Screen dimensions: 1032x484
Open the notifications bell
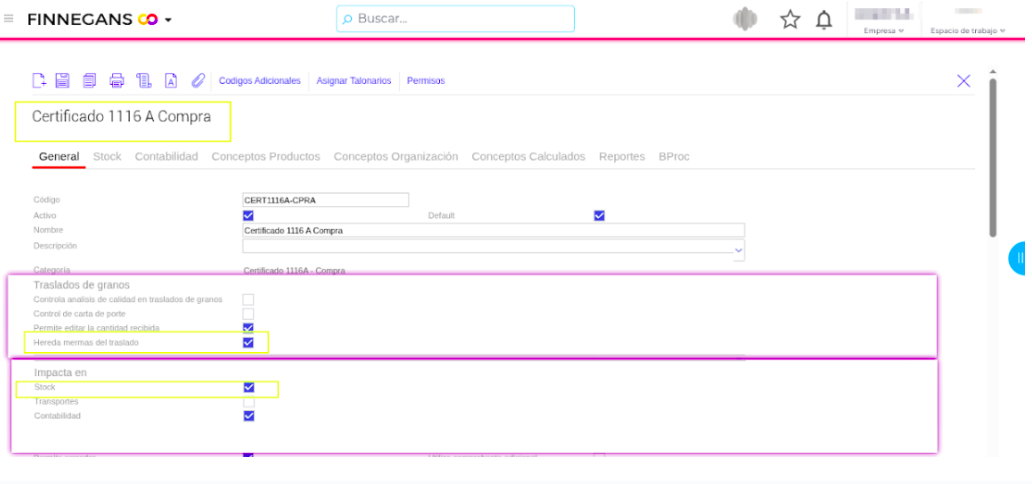click(x=823, y=20)
